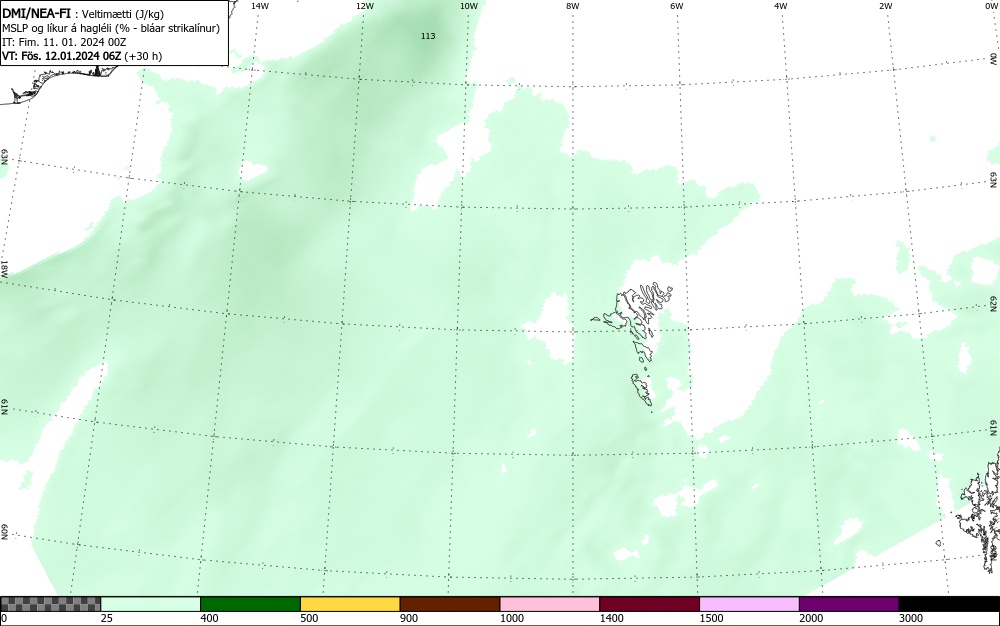Click the "6W" longitude label
Image resolution: width=1000 pixels, height=626 pixels.
tap(677, 6)
